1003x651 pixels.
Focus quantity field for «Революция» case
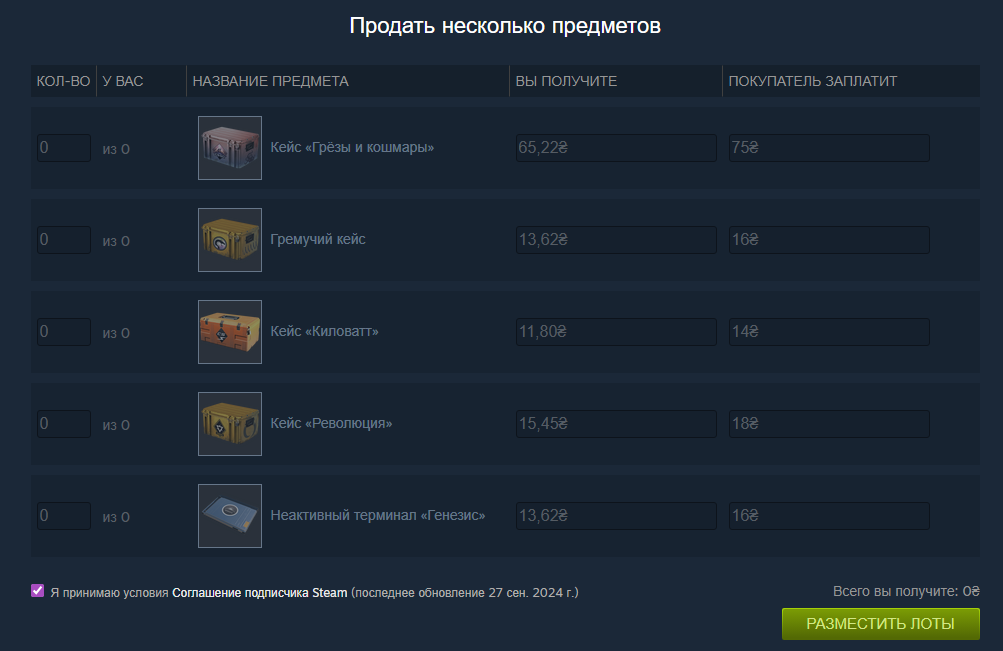click(x=64, y=424)
